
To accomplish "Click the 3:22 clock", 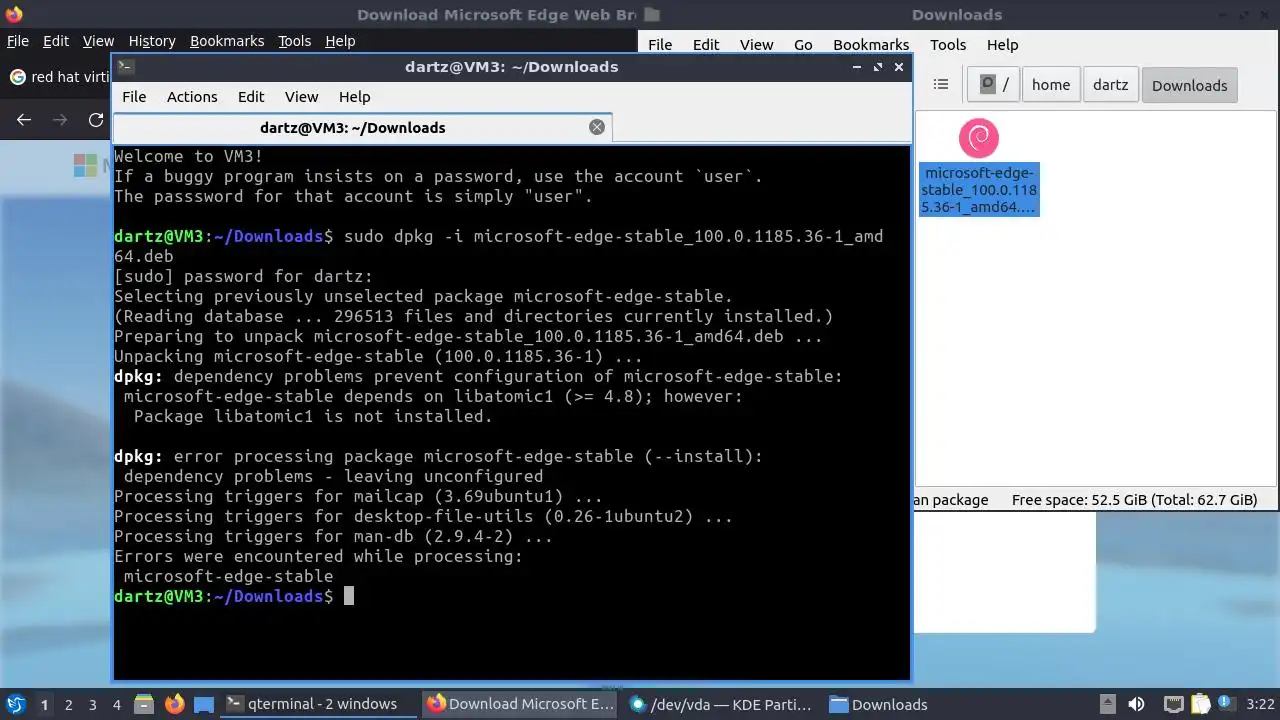I will (1260, 704).
